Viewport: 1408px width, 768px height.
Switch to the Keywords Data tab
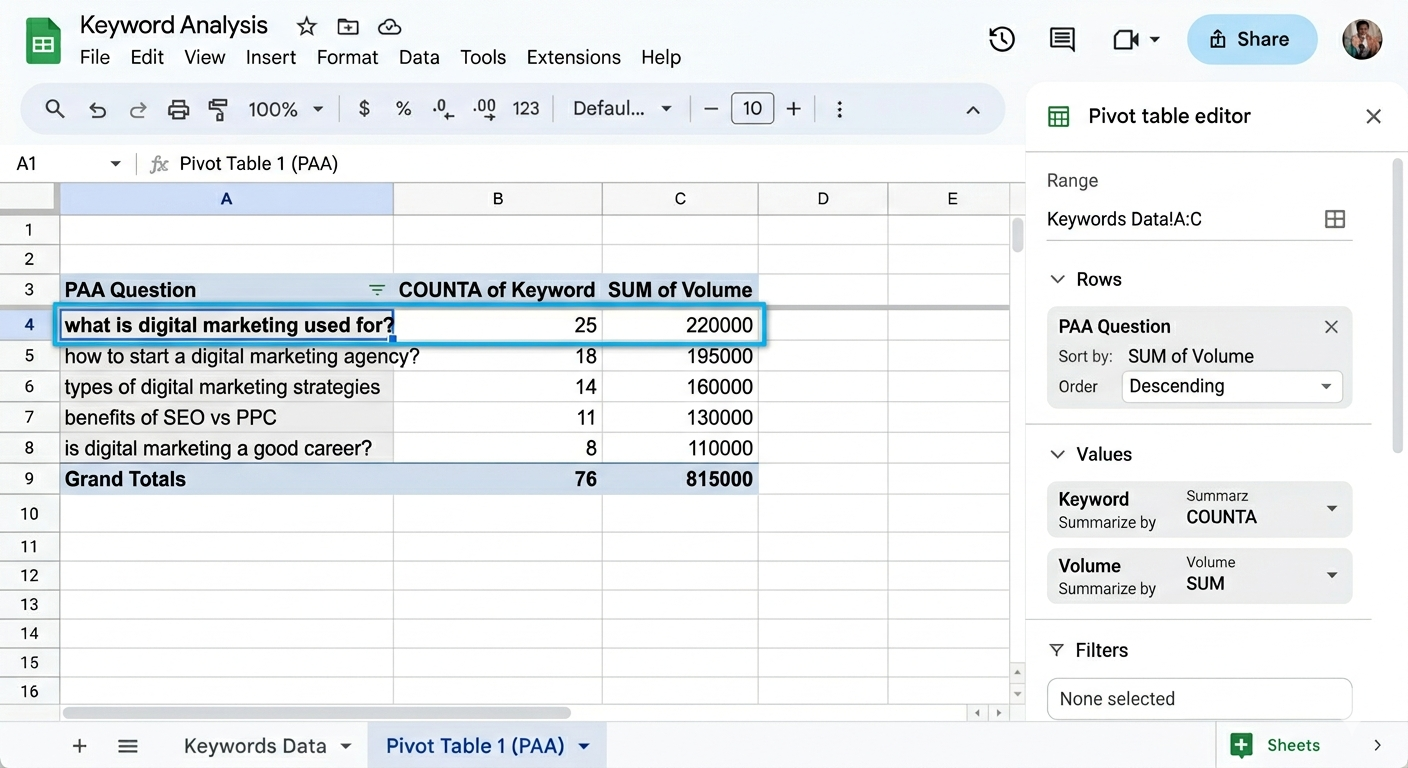tap(254, 745)
